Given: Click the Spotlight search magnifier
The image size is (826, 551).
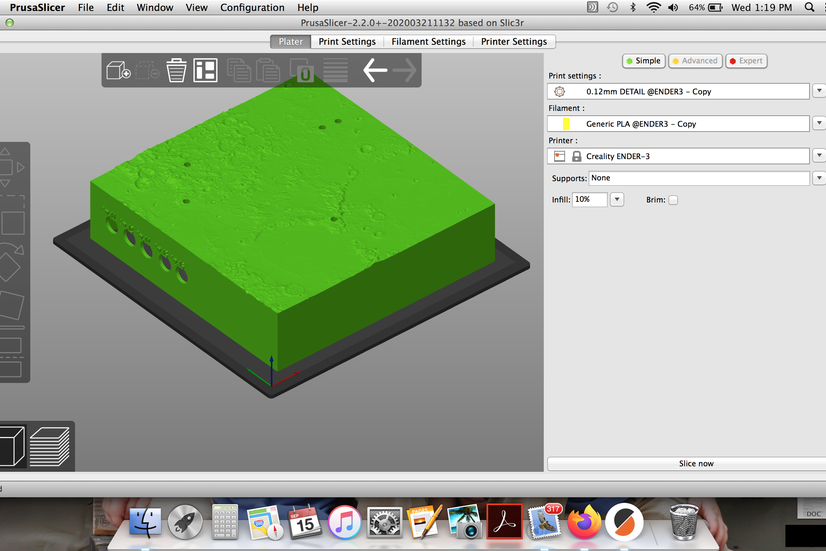Looking at the screenshot, I should (x=809, y=7).
